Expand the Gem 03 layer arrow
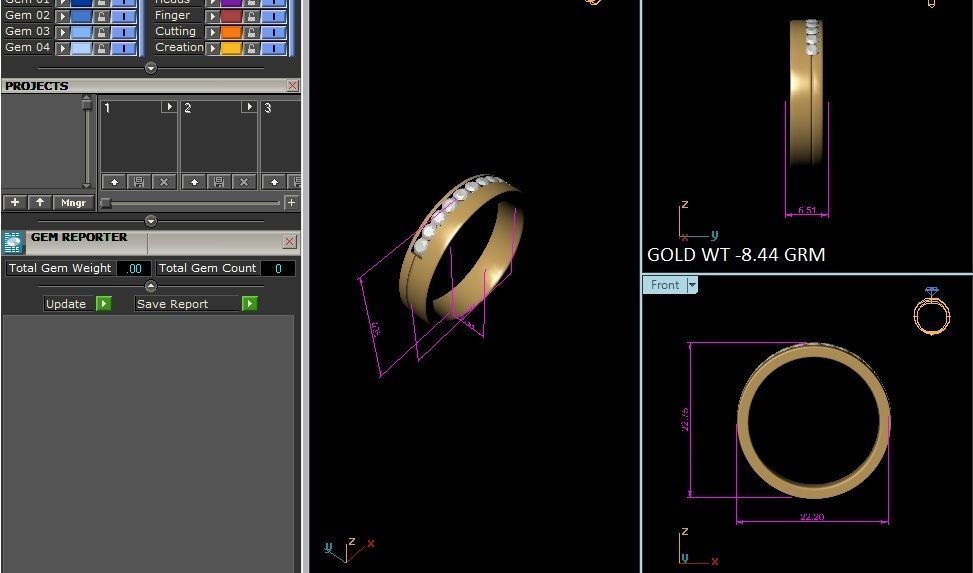Viewport: 973px width, 573px height. [62, 32]
